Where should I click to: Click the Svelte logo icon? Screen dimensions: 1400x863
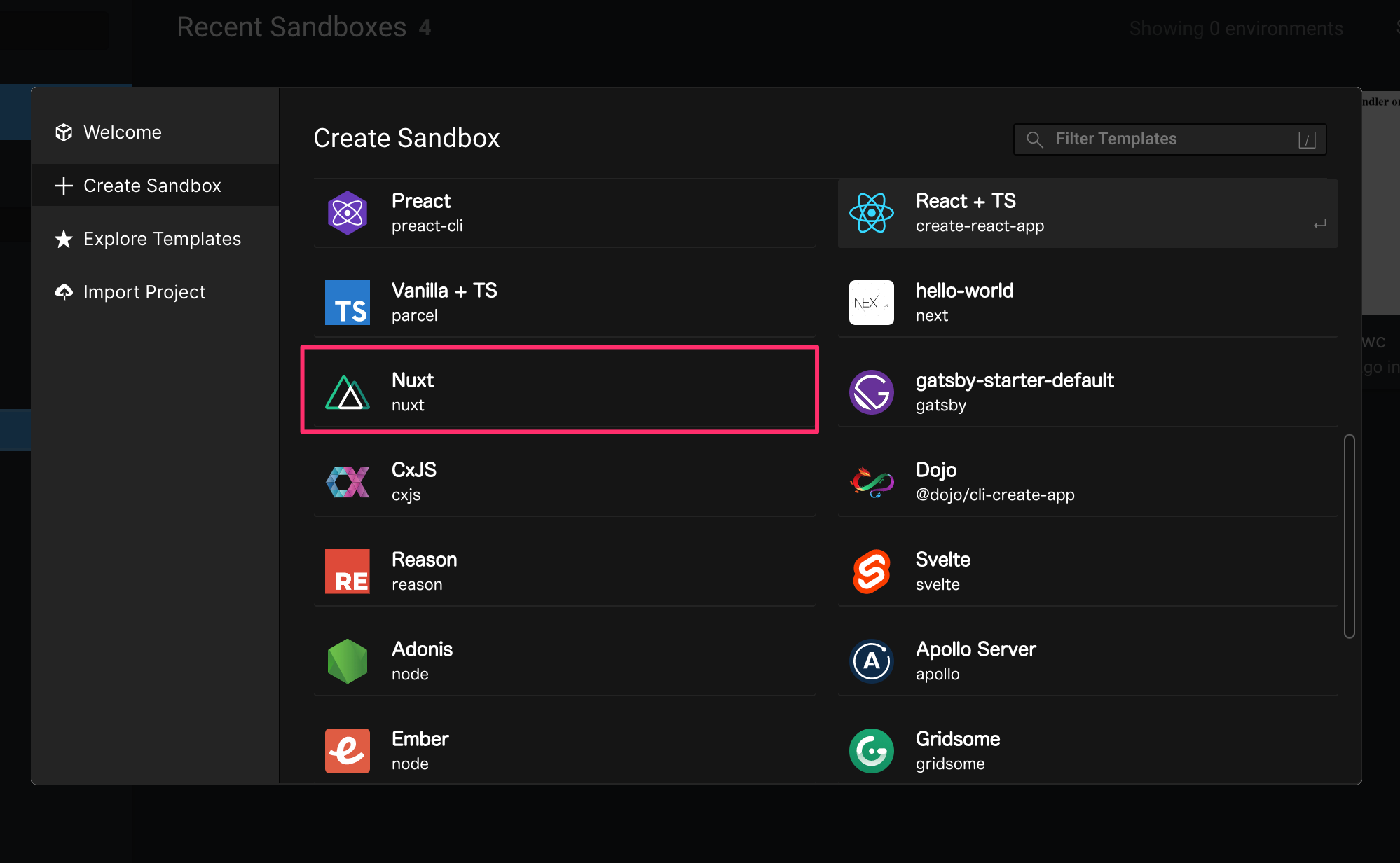(871, 571)
